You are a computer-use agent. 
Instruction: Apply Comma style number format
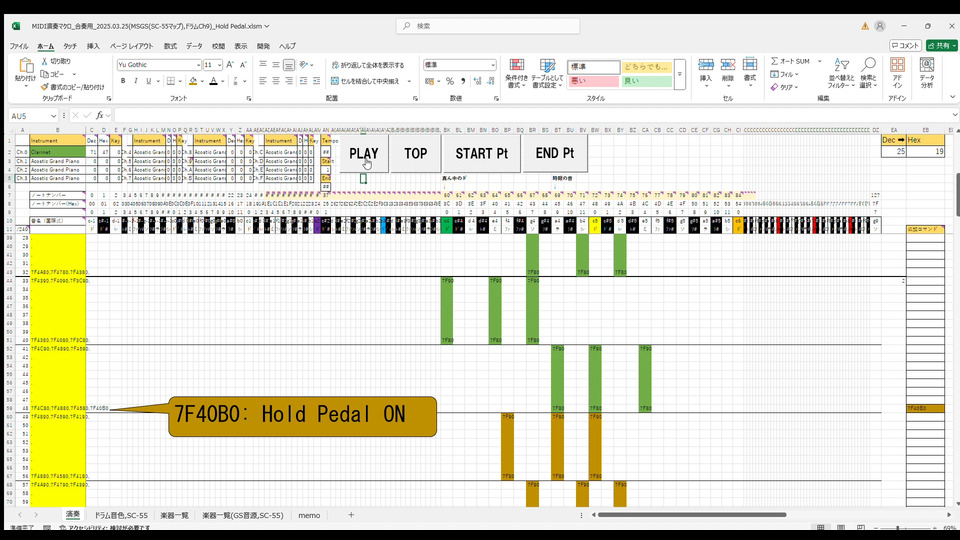463,81
